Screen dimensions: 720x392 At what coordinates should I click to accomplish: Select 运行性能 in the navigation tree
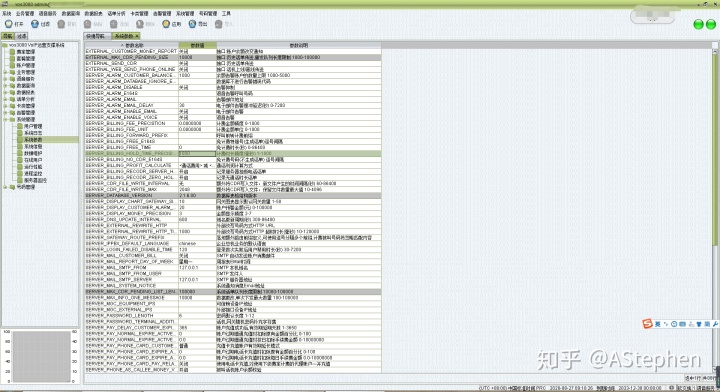[33, 167]
